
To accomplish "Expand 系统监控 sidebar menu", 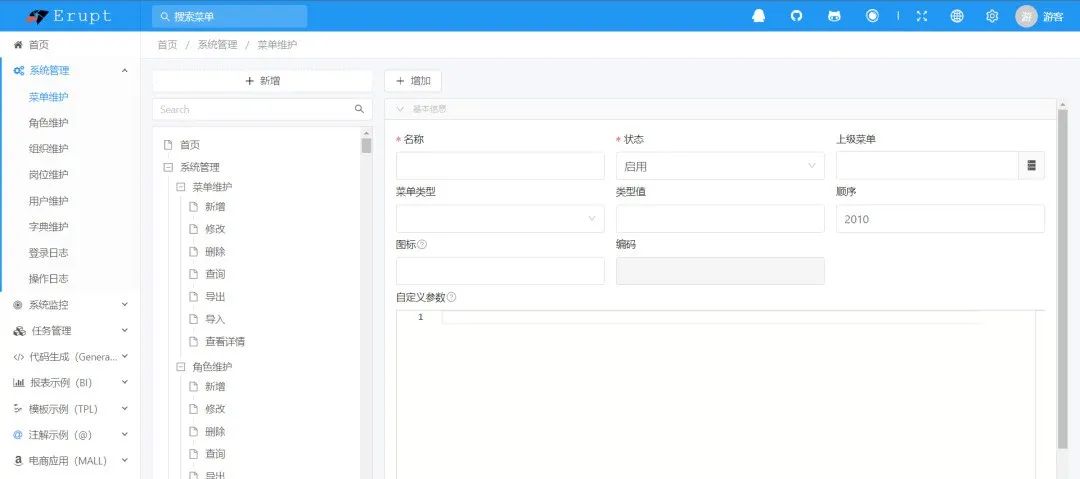I will tap(125, 304).
